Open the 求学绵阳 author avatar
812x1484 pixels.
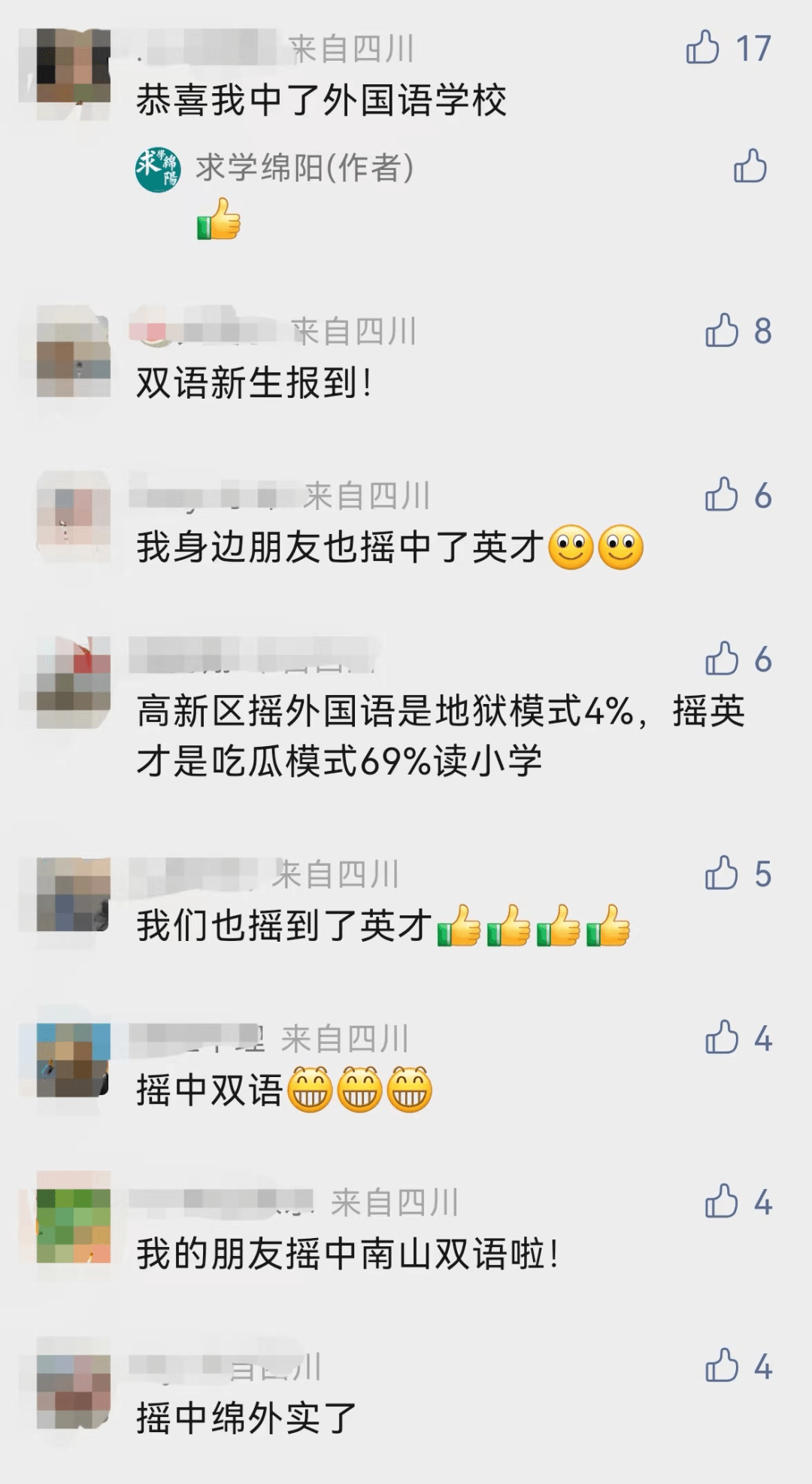point(158,168)
